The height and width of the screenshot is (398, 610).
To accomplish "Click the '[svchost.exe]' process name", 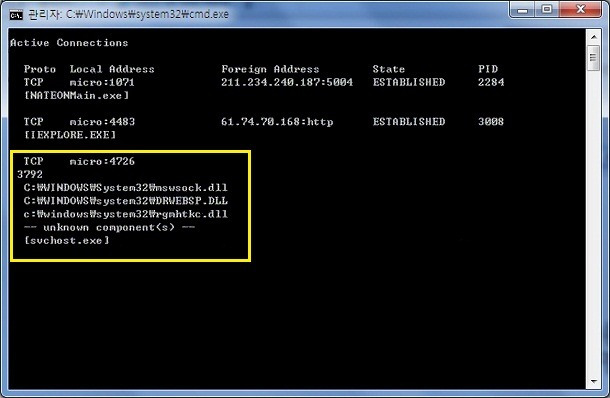I will [x=67, y=240].
